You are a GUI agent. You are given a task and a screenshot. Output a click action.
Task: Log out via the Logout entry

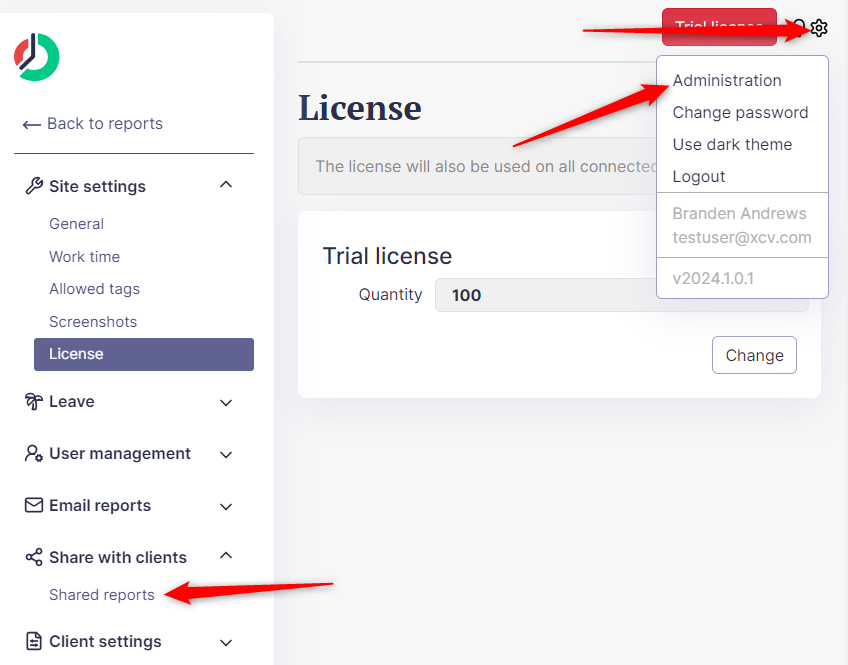[699, 177]
